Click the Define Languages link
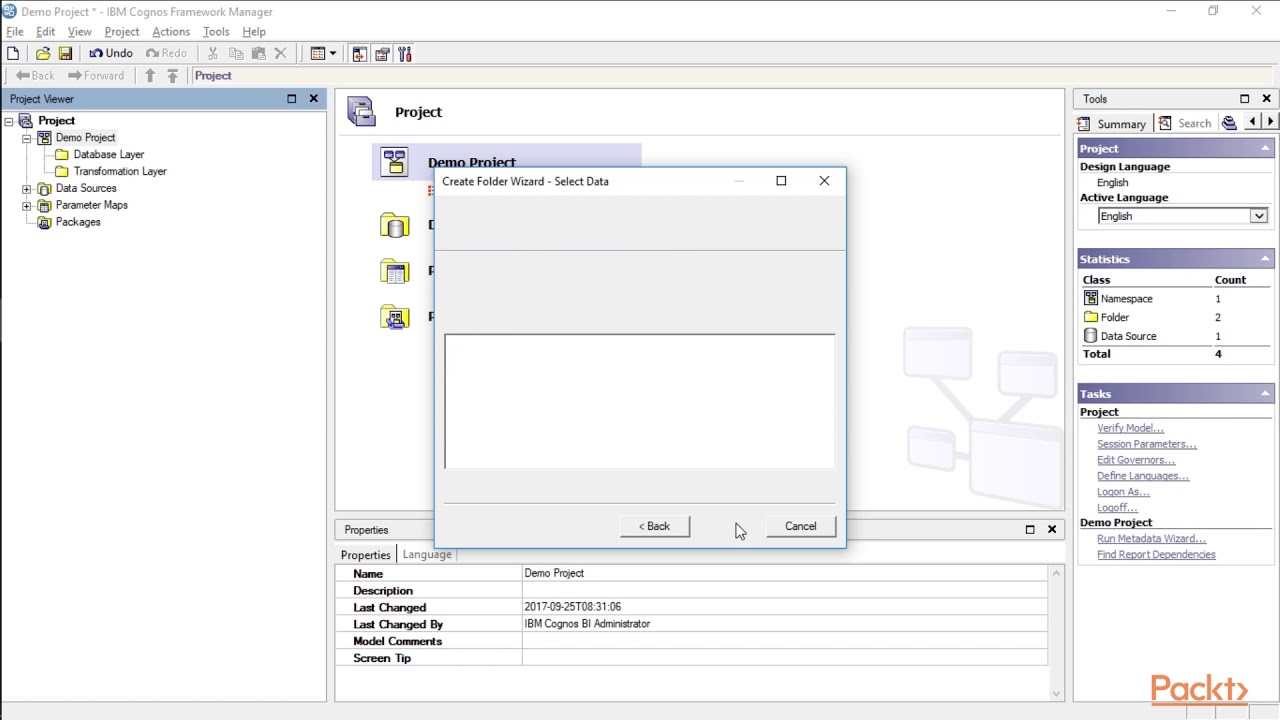This screenshot has height=720, width=1280. click(x=1143, y=476)
